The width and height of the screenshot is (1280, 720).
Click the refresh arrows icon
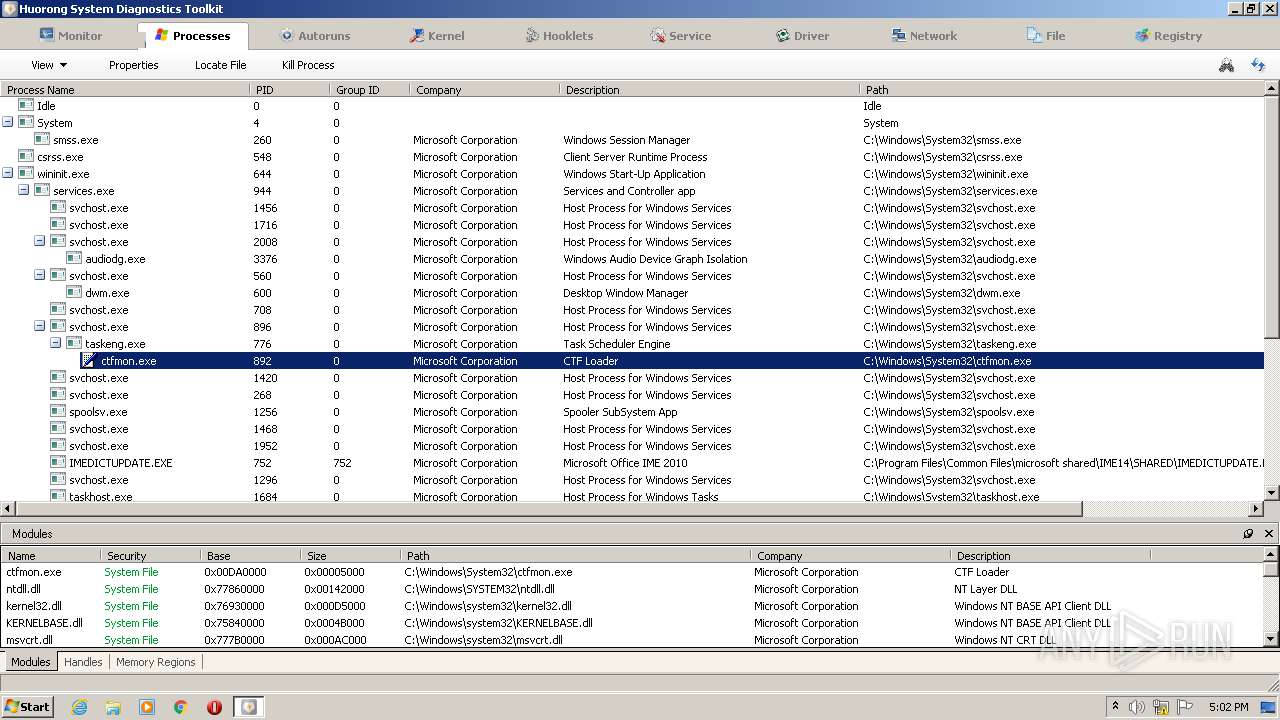(1258, 65)
